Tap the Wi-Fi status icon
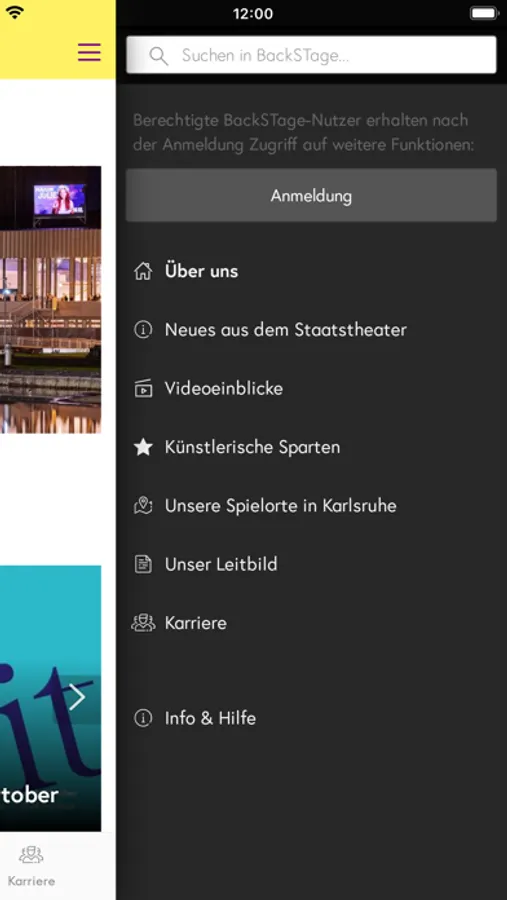Screen dimensions: 507x900 14,12
